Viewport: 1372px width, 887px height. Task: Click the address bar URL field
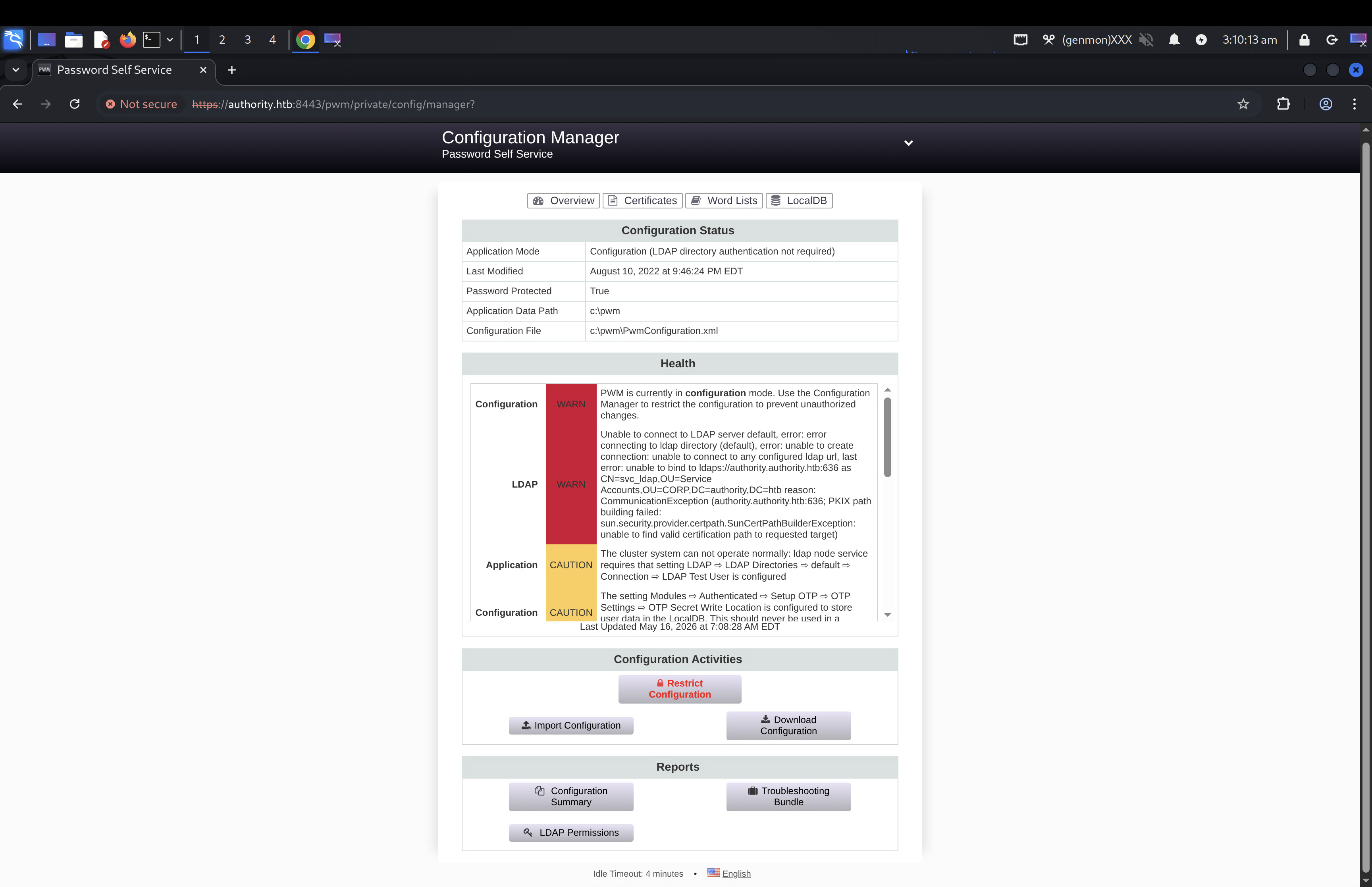point(708,104)
